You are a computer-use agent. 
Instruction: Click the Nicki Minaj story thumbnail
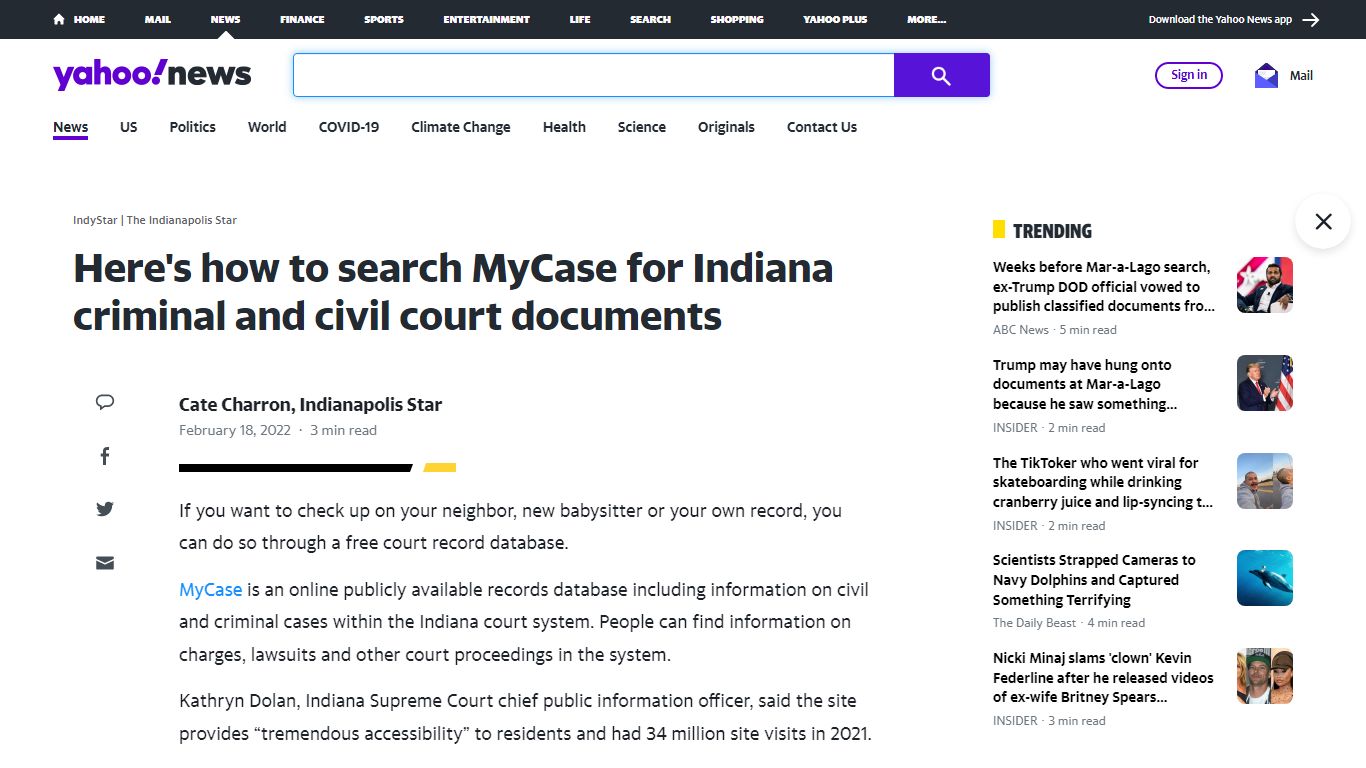point(1265,676)
